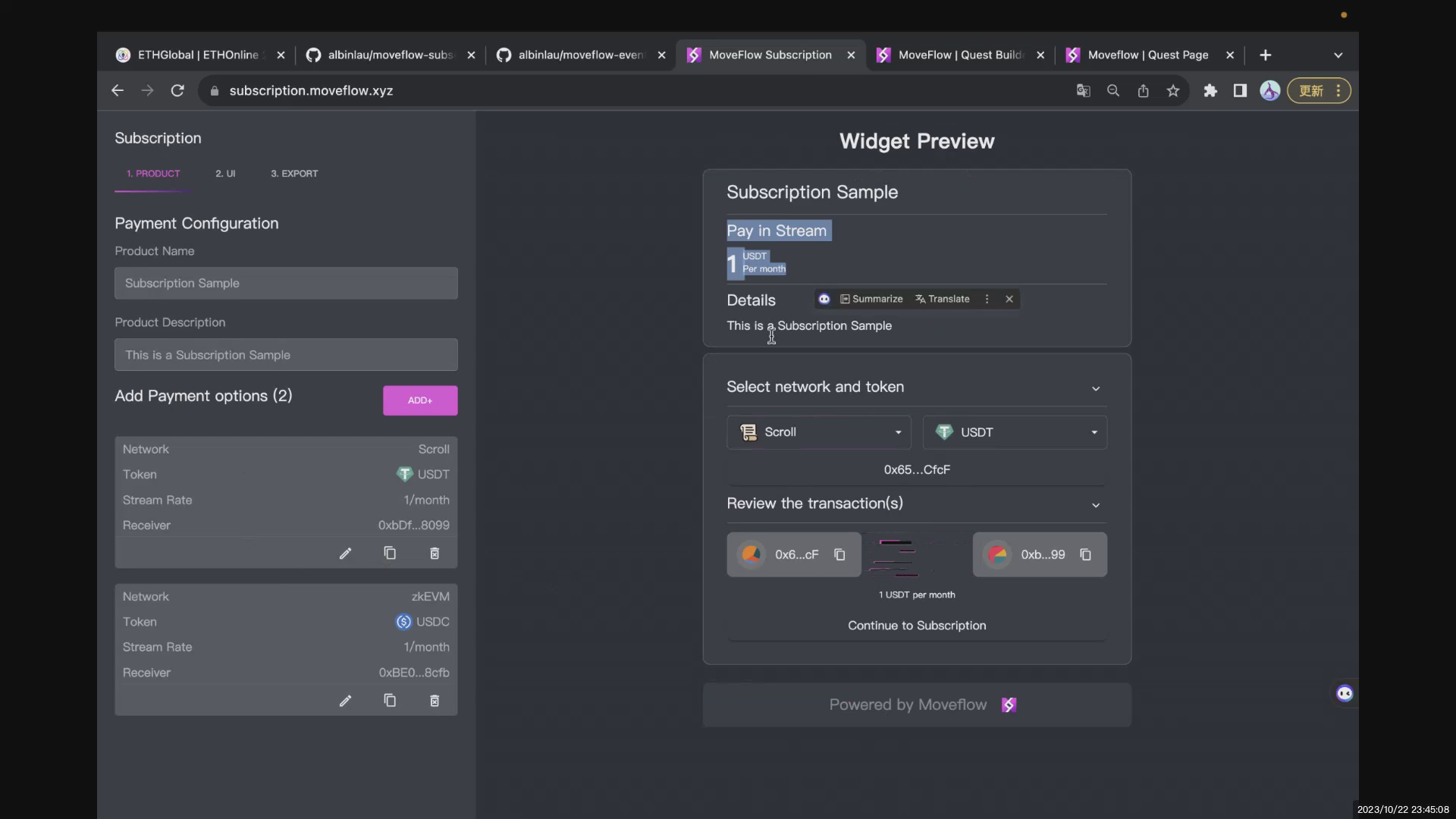Summarize the selected text
This screenshot has height=819, width=1456.
[x=871, y=299]
